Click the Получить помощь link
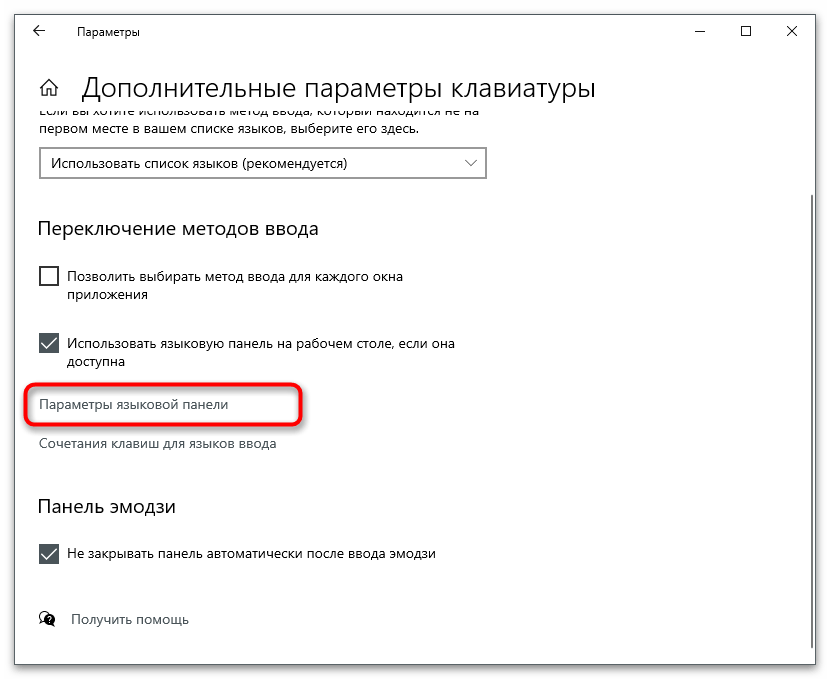The height and width of the screenshot is (679, 830). (x=130, y=619)
